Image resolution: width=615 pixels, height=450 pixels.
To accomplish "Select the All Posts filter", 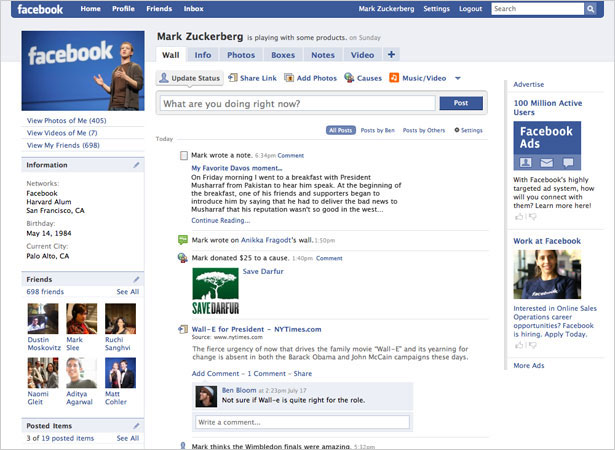I will pyautogui.click(x=341, y=130).
